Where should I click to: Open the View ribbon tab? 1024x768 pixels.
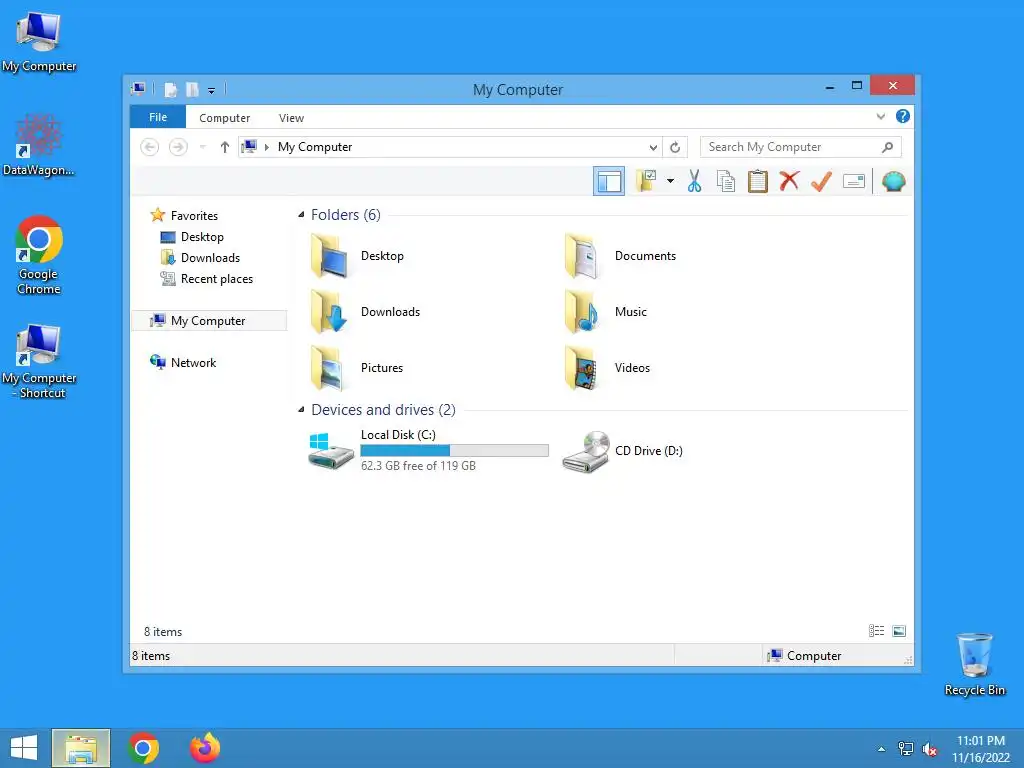point(291,118)
